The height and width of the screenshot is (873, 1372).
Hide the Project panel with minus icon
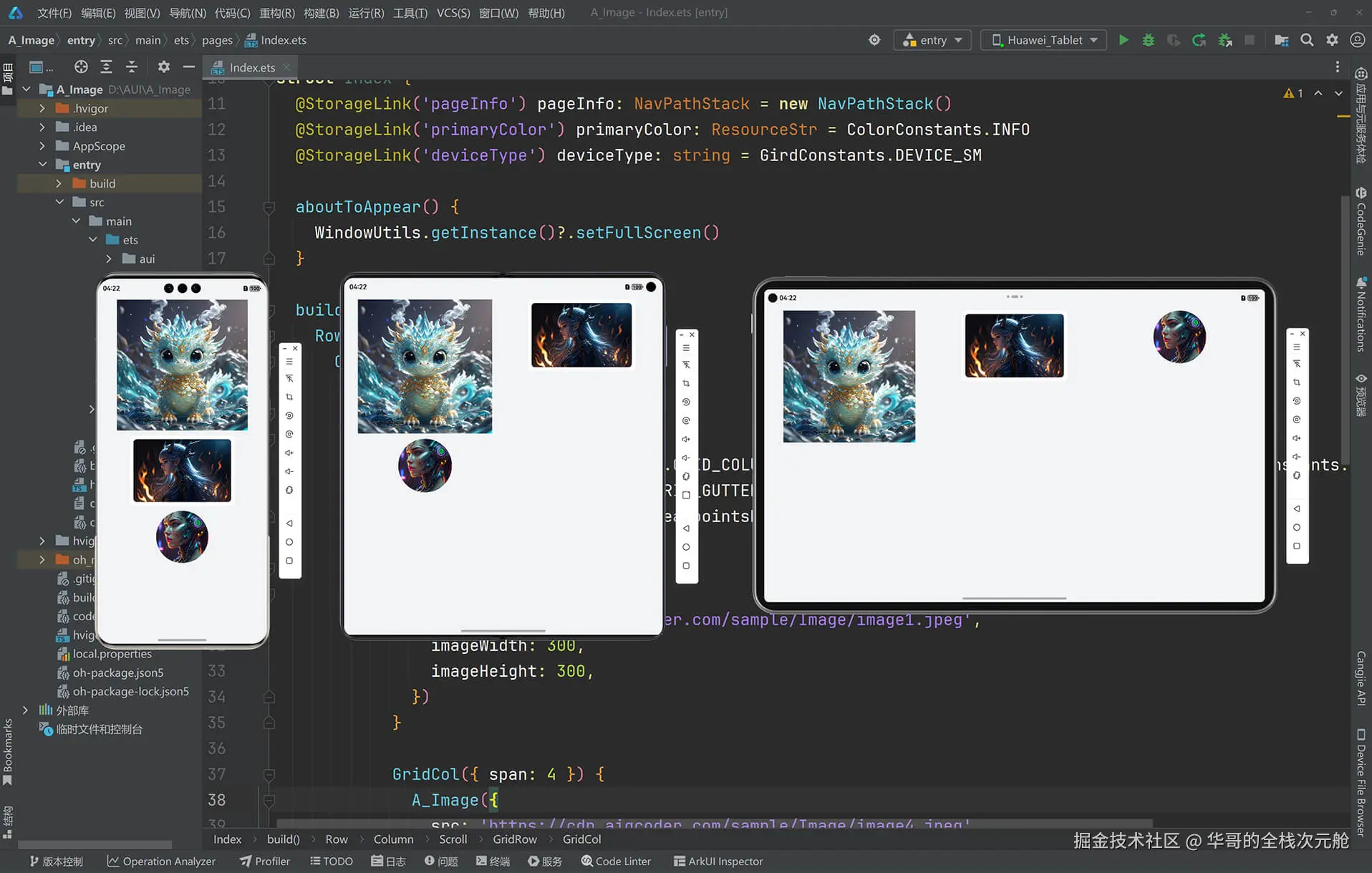point(188,67)
